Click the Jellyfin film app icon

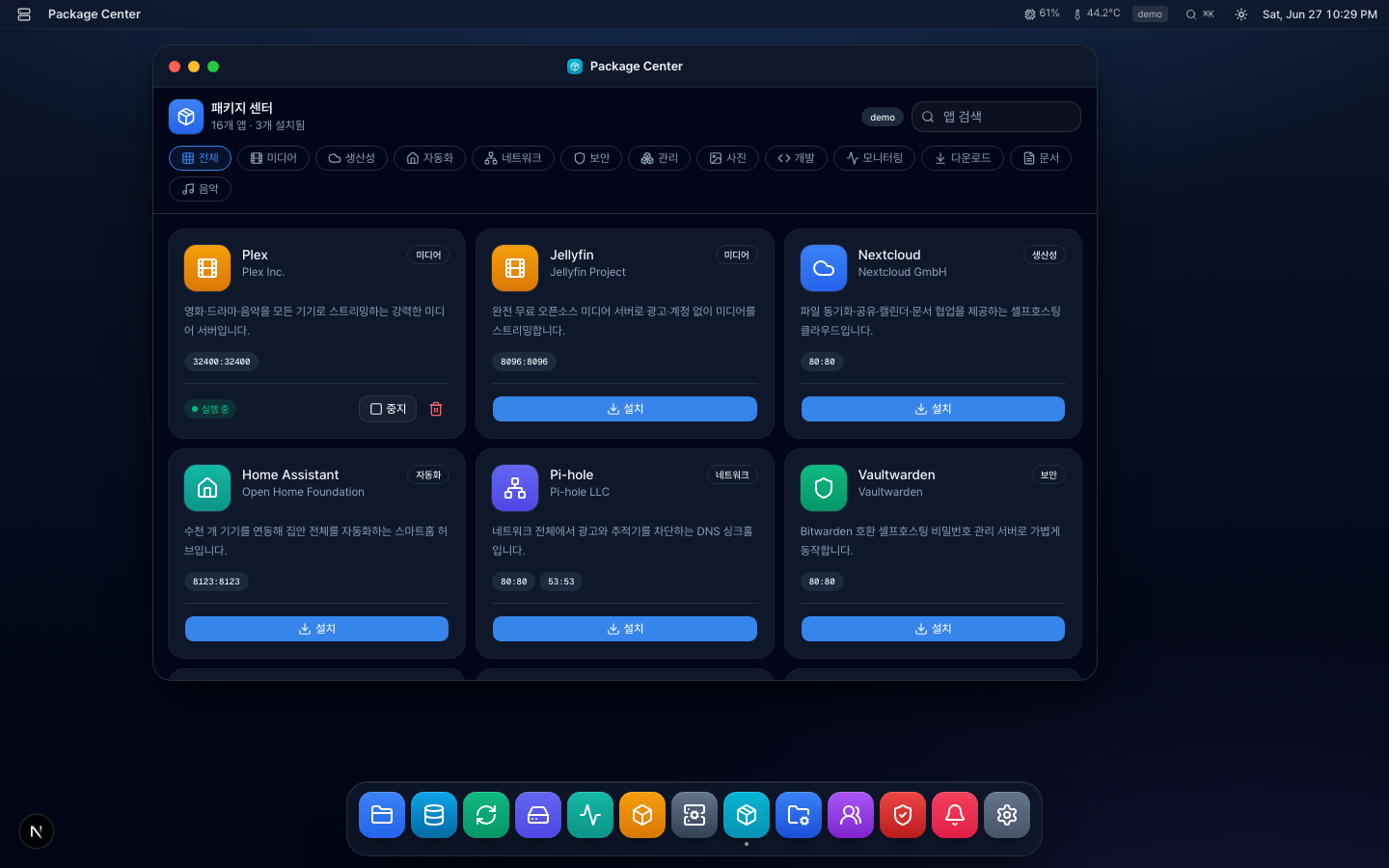pos(515,268)
